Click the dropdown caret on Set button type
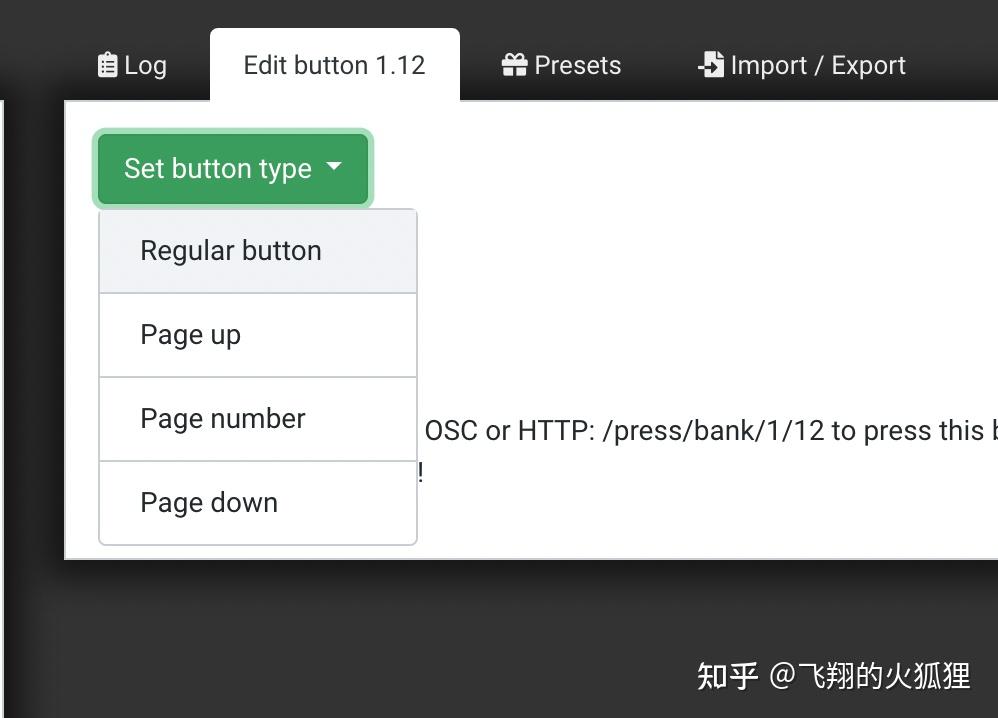This screenshot has width=998, height=718. [x=335, y=169]
